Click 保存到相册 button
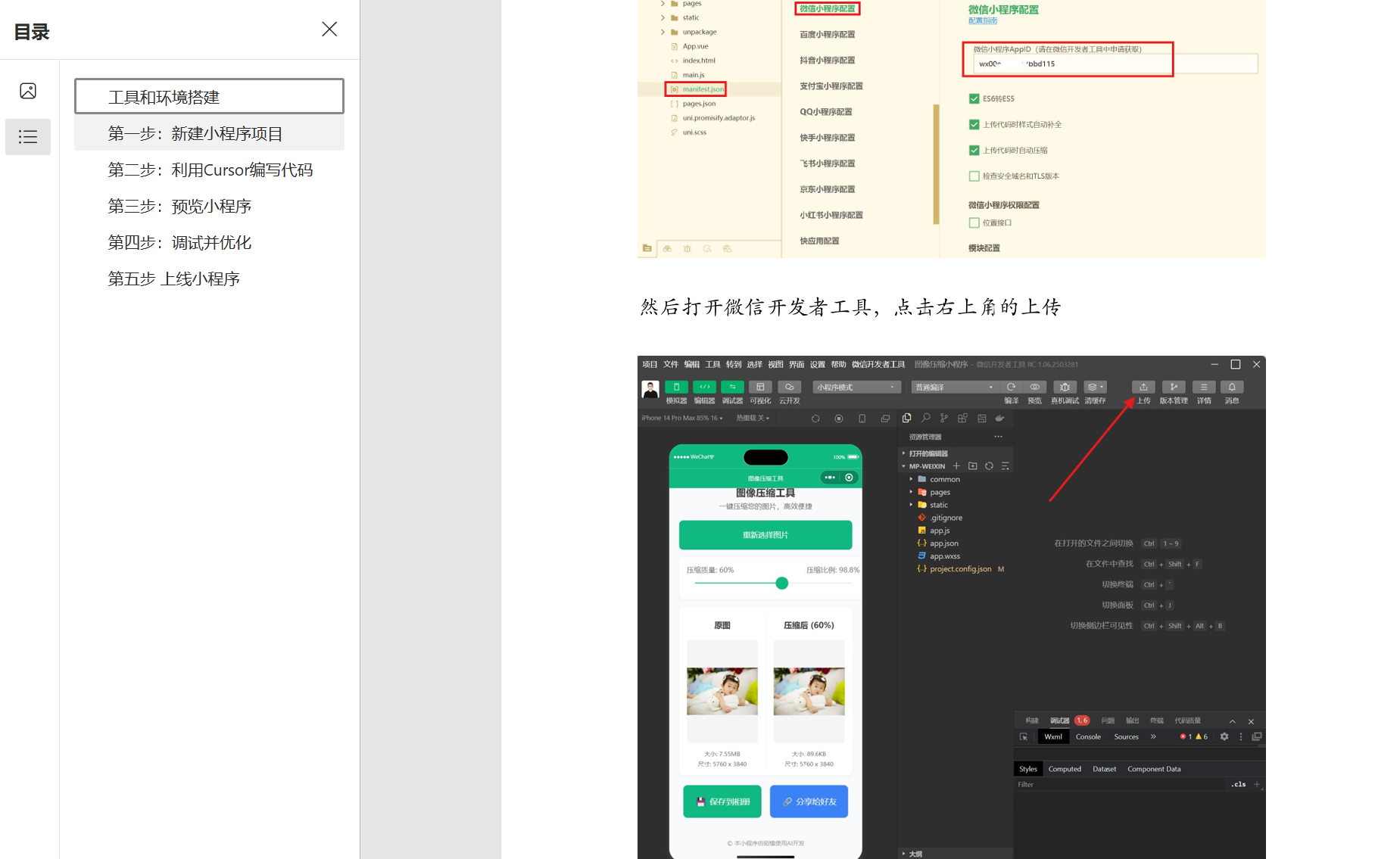 (722, 801)
